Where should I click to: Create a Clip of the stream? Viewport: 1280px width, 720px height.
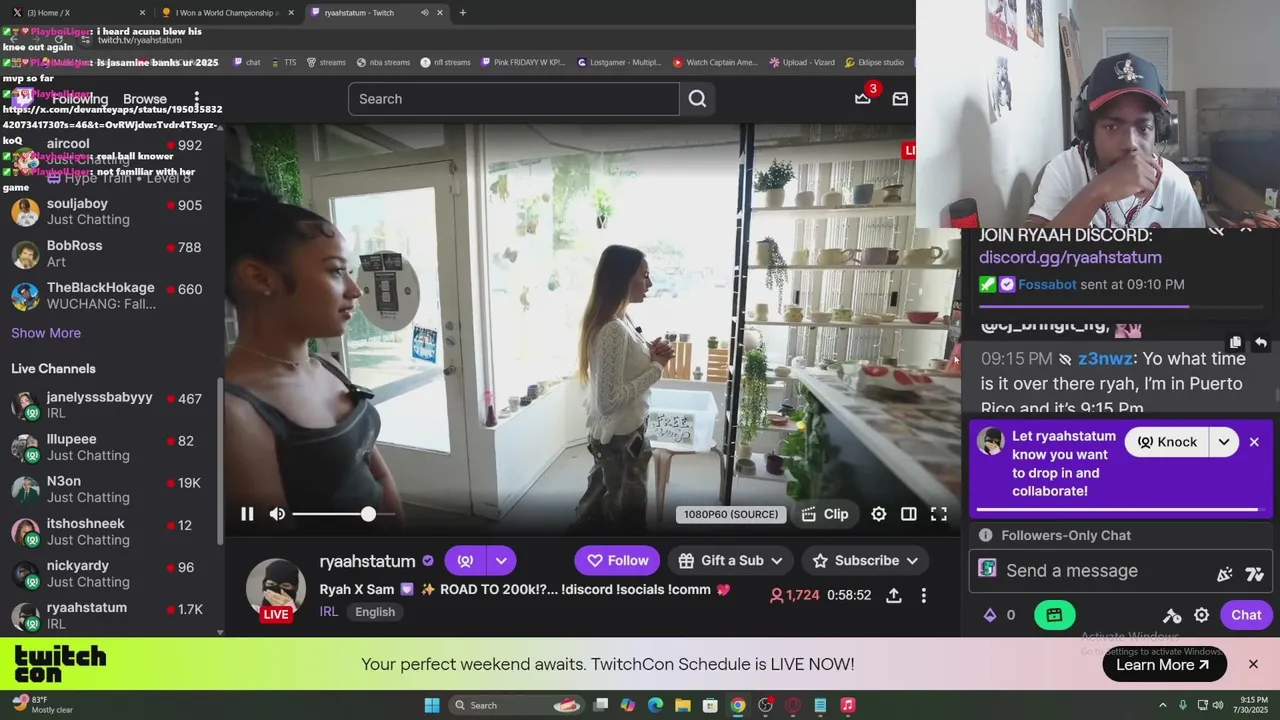825,514
